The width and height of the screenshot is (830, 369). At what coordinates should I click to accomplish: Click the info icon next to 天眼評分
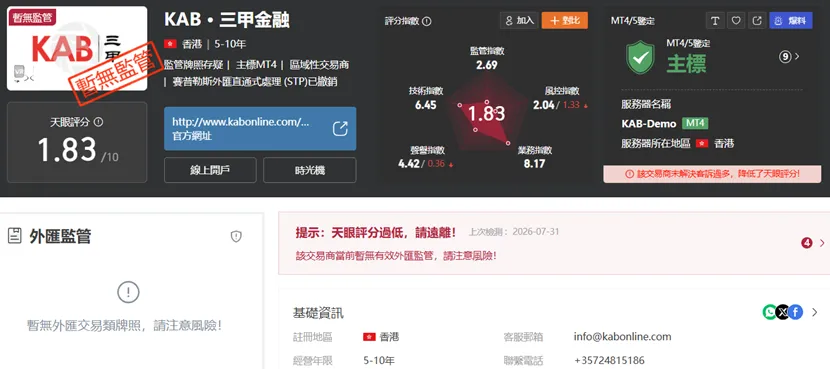98,122
